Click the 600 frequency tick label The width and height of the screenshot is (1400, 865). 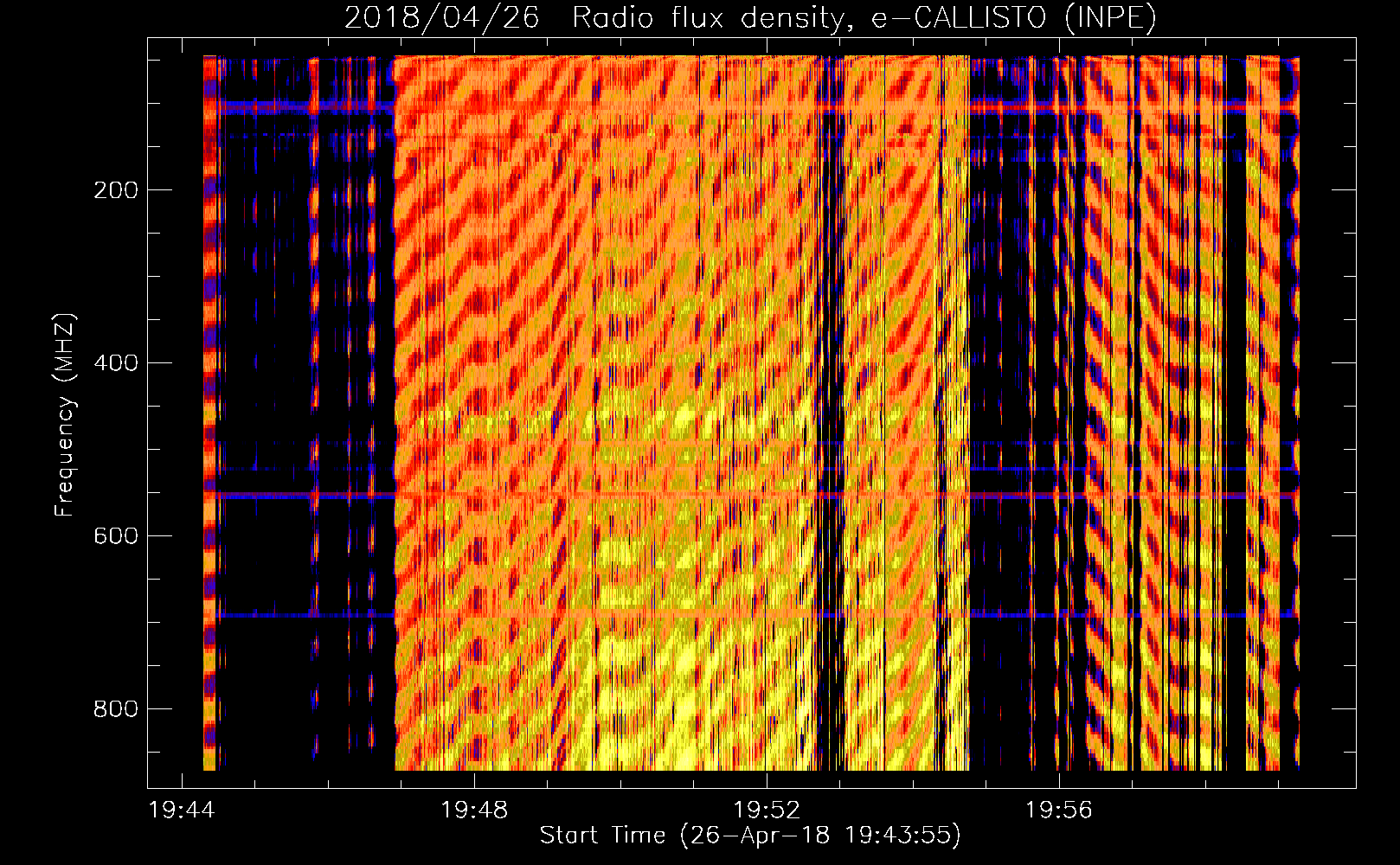click(x=116, y=536)
